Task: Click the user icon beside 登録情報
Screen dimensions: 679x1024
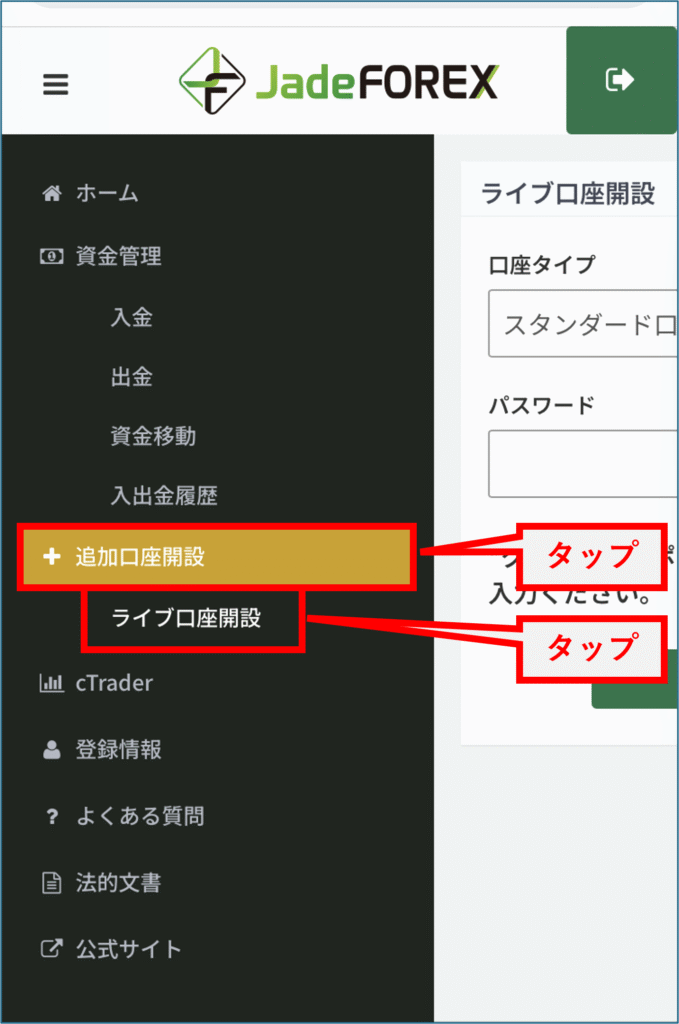Action: (52, 750)
